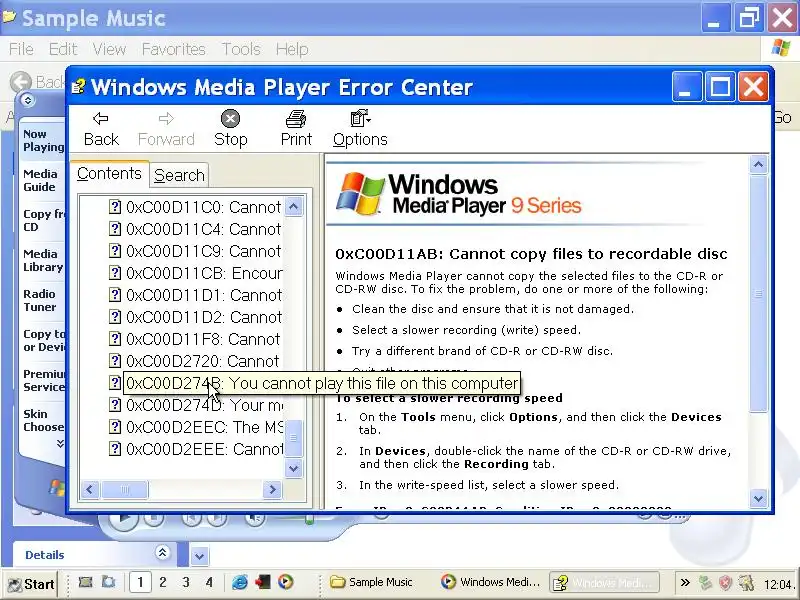Switch to the Search tab
800x600 pixels.
179,176
